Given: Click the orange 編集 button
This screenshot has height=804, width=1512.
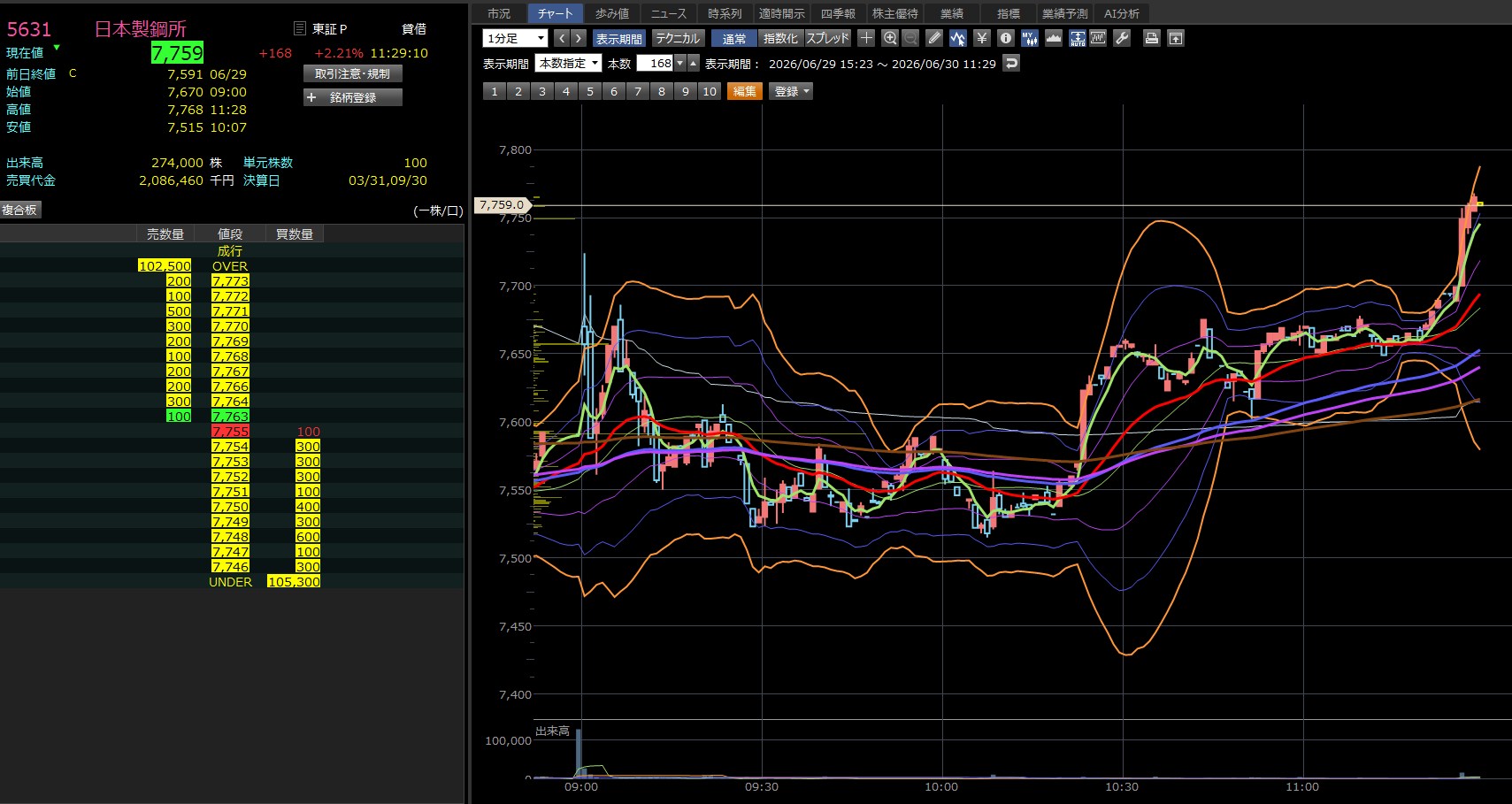Looking at the screenshot, I should point(745,91).
